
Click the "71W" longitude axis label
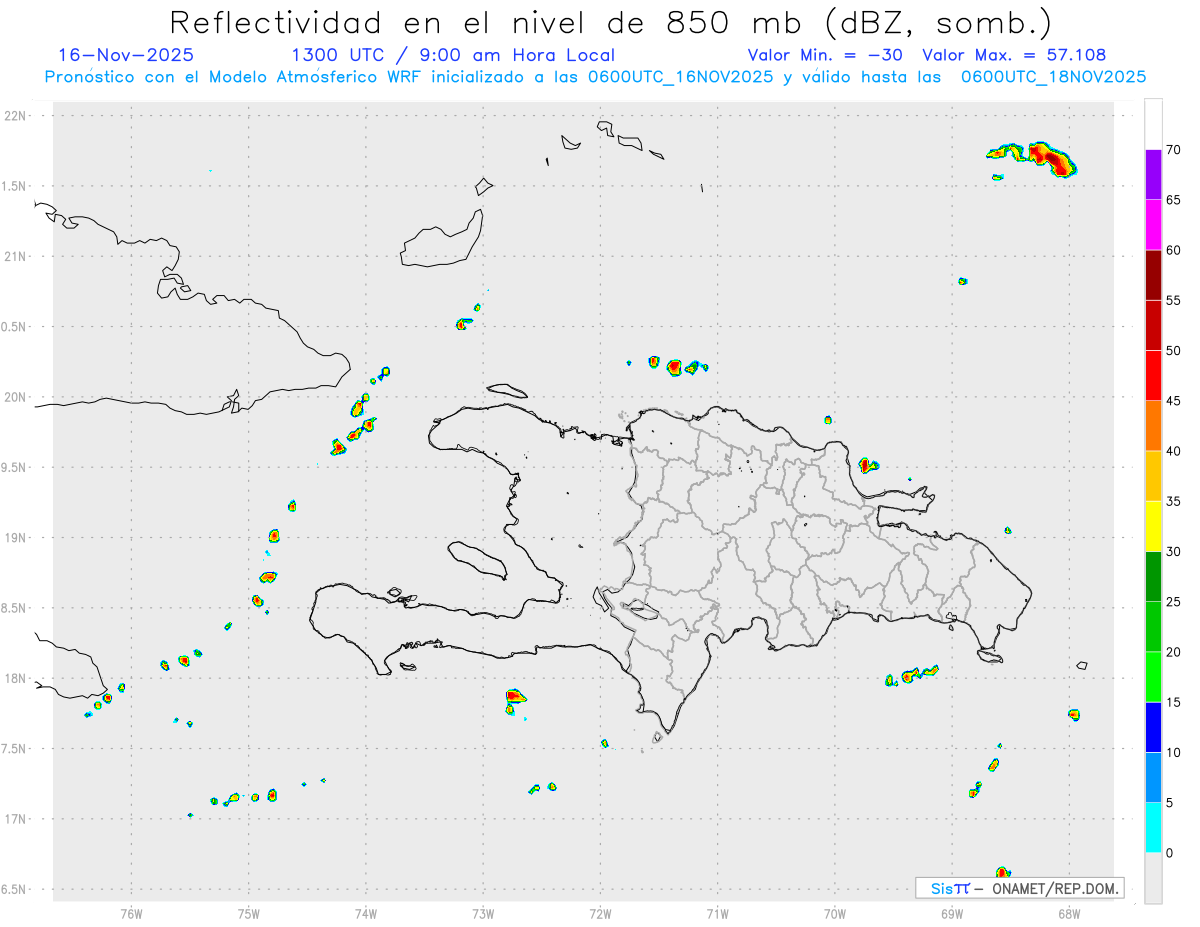point(717,913)
